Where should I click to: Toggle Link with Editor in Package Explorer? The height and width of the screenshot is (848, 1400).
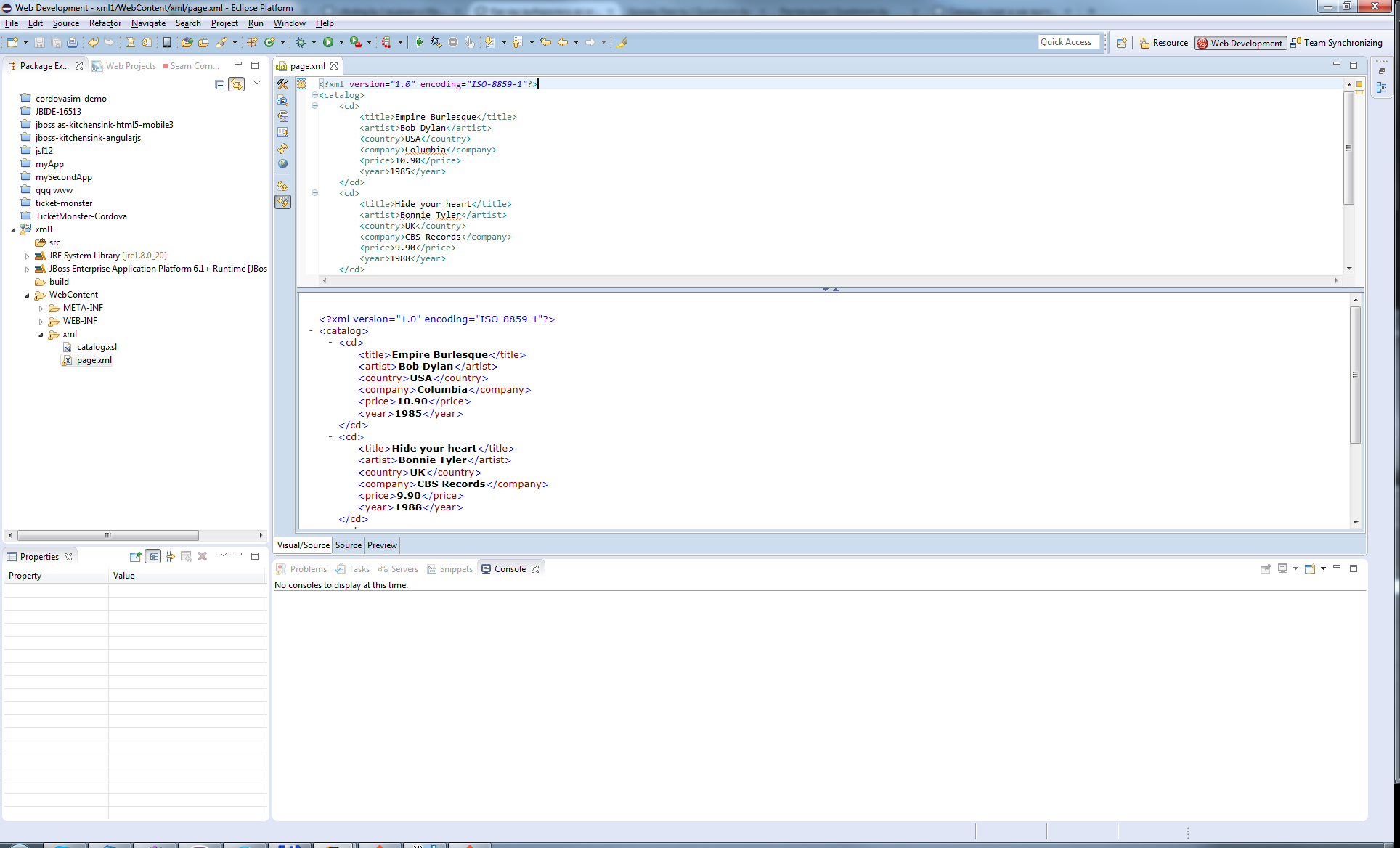coord(237,84)
